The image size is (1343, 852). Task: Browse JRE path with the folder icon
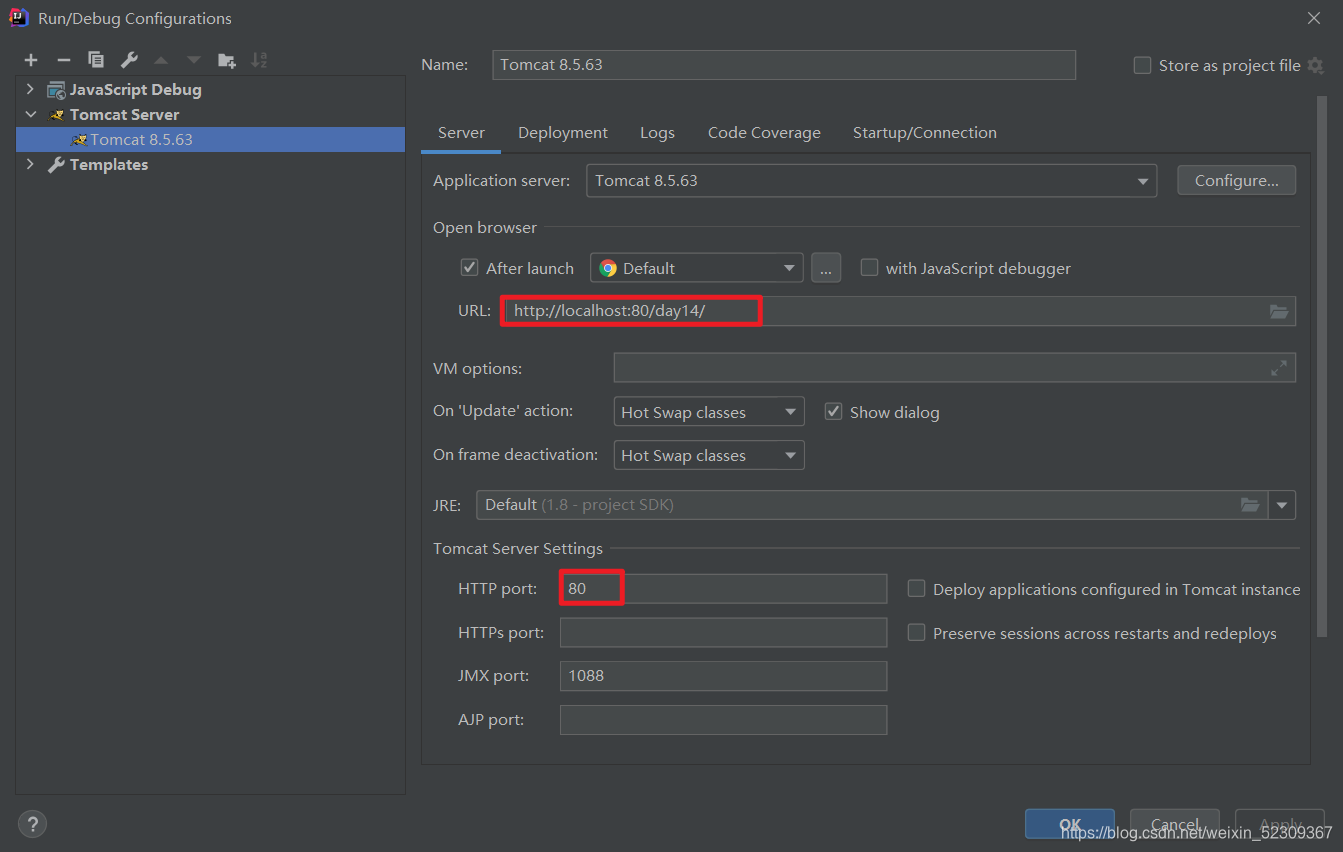point(1250,505)
